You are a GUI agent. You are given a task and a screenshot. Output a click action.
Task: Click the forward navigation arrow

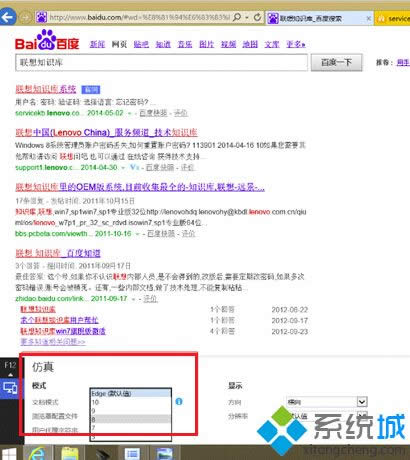click(x=25, y=17)
